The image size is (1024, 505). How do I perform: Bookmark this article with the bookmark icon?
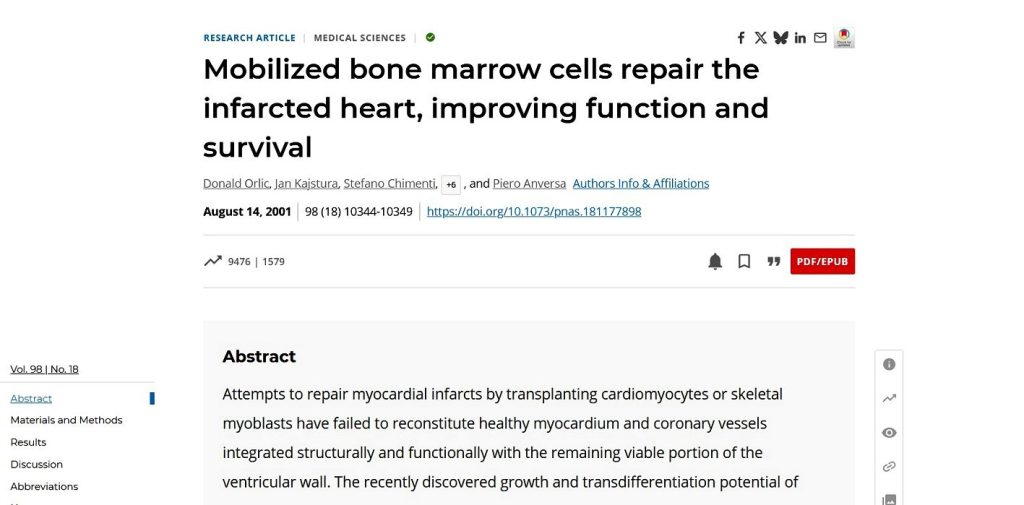[x=744, y=261]
